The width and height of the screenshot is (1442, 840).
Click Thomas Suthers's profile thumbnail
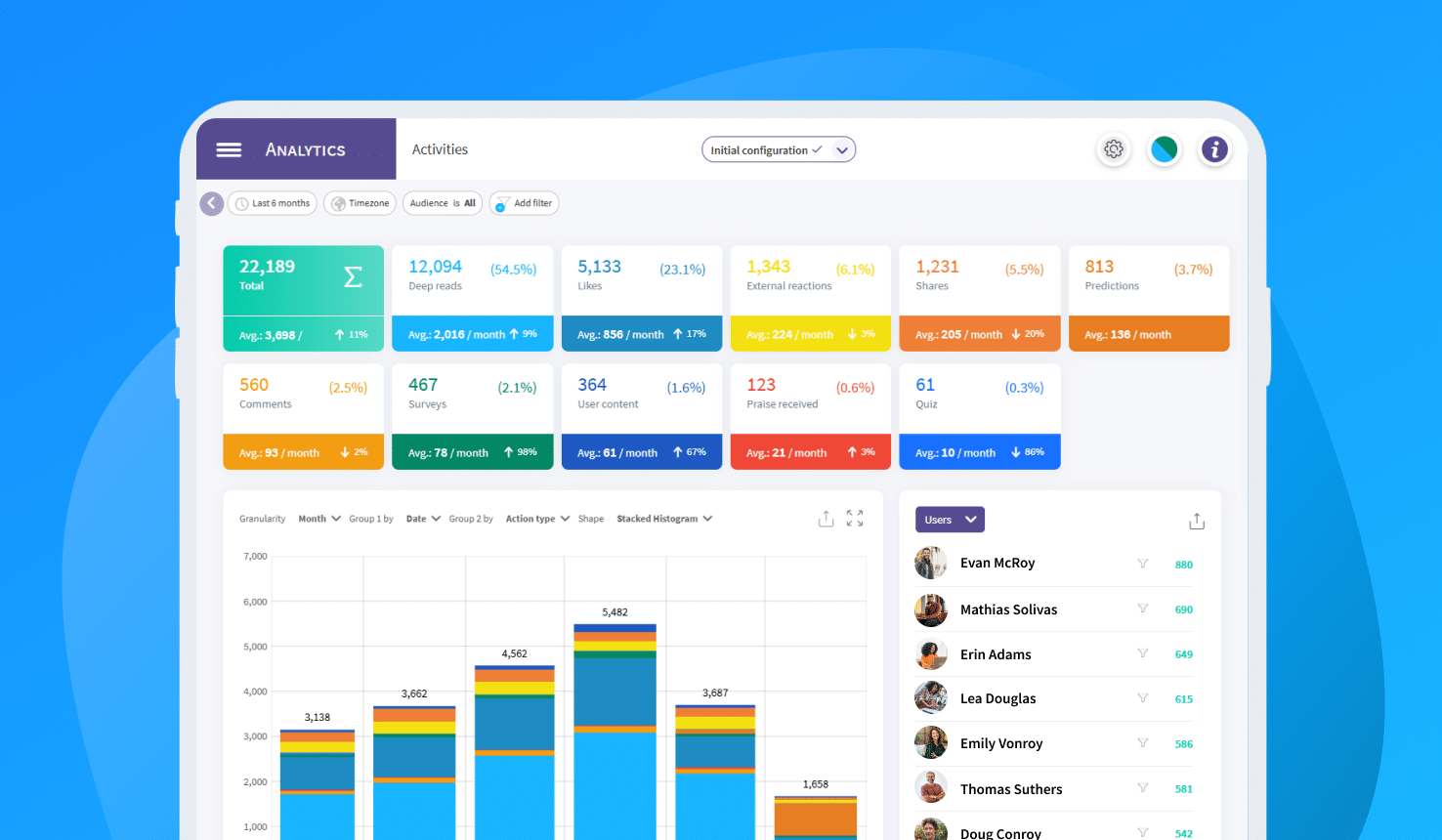[930, 788]
